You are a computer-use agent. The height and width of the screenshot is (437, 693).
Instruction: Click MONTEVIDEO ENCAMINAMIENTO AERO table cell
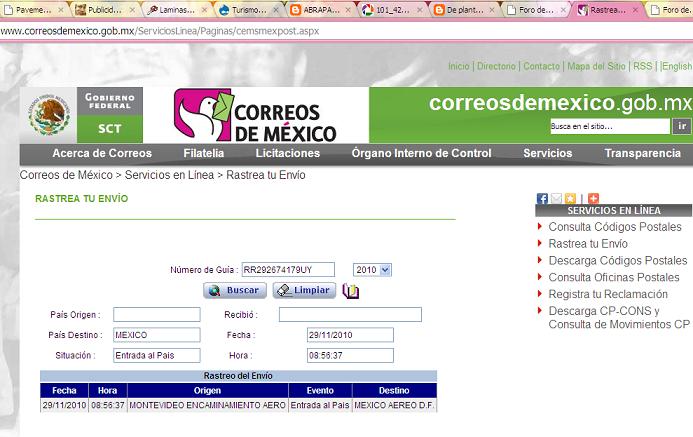(208, 405)
